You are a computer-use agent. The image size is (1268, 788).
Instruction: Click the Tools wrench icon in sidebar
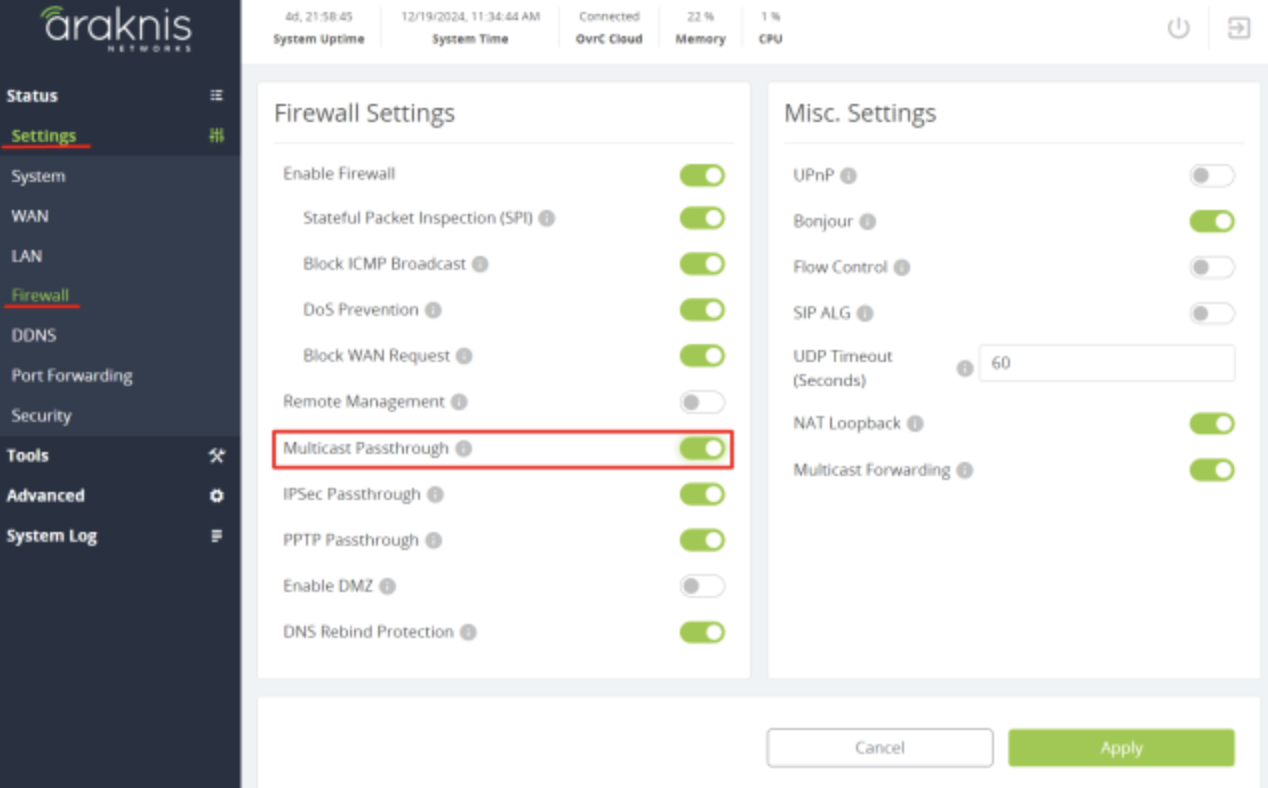pos(216,455)
